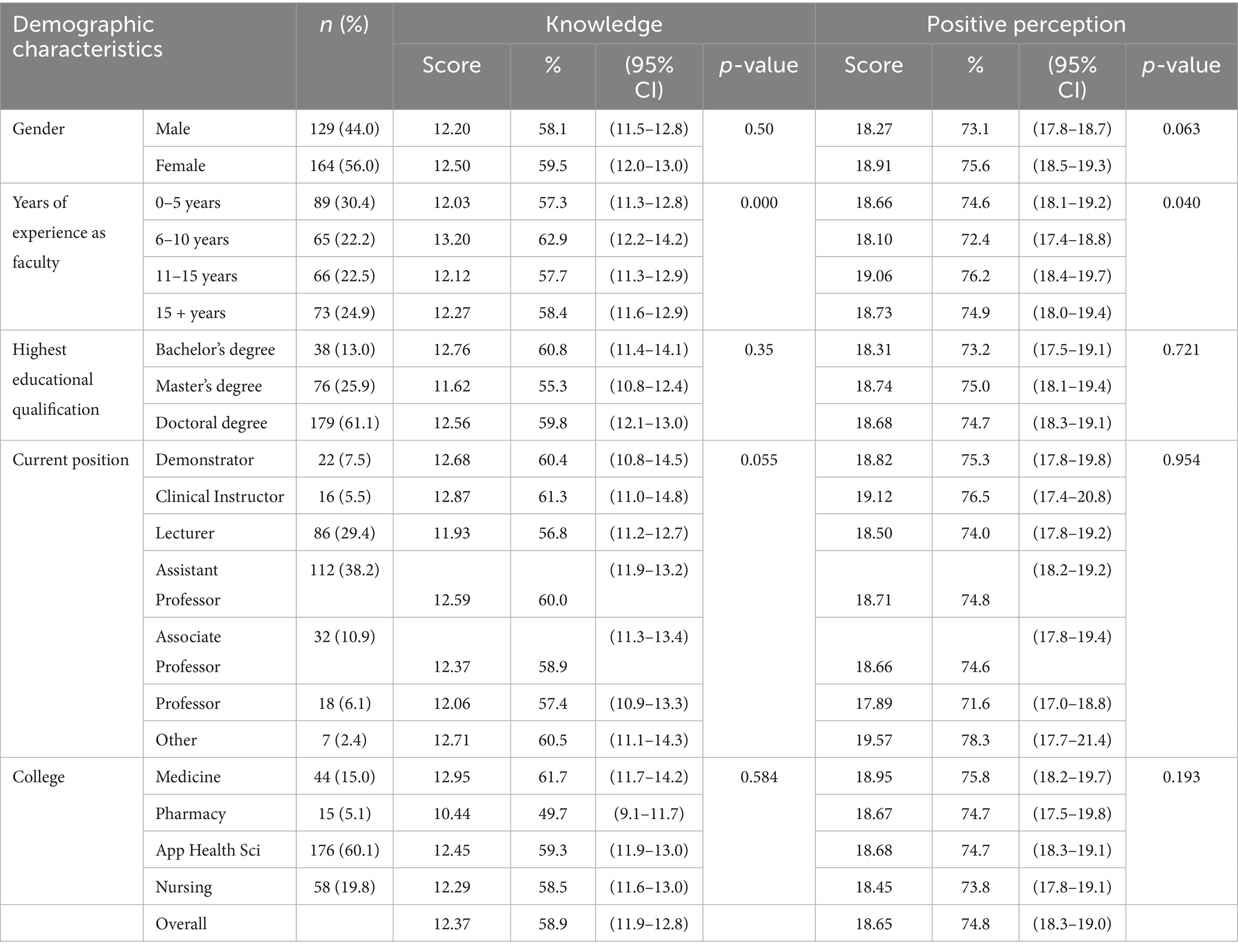Viewport: 1238px width, 952px height.
Task: Click the Pharmacy row label
Action: point(190,814)
